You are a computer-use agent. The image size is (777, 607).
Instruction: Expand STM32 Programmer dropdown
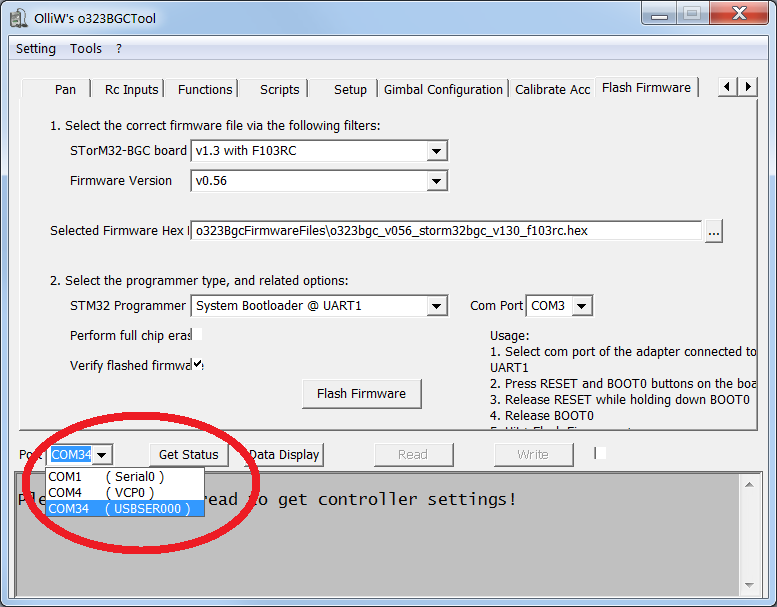coord(436,306)
